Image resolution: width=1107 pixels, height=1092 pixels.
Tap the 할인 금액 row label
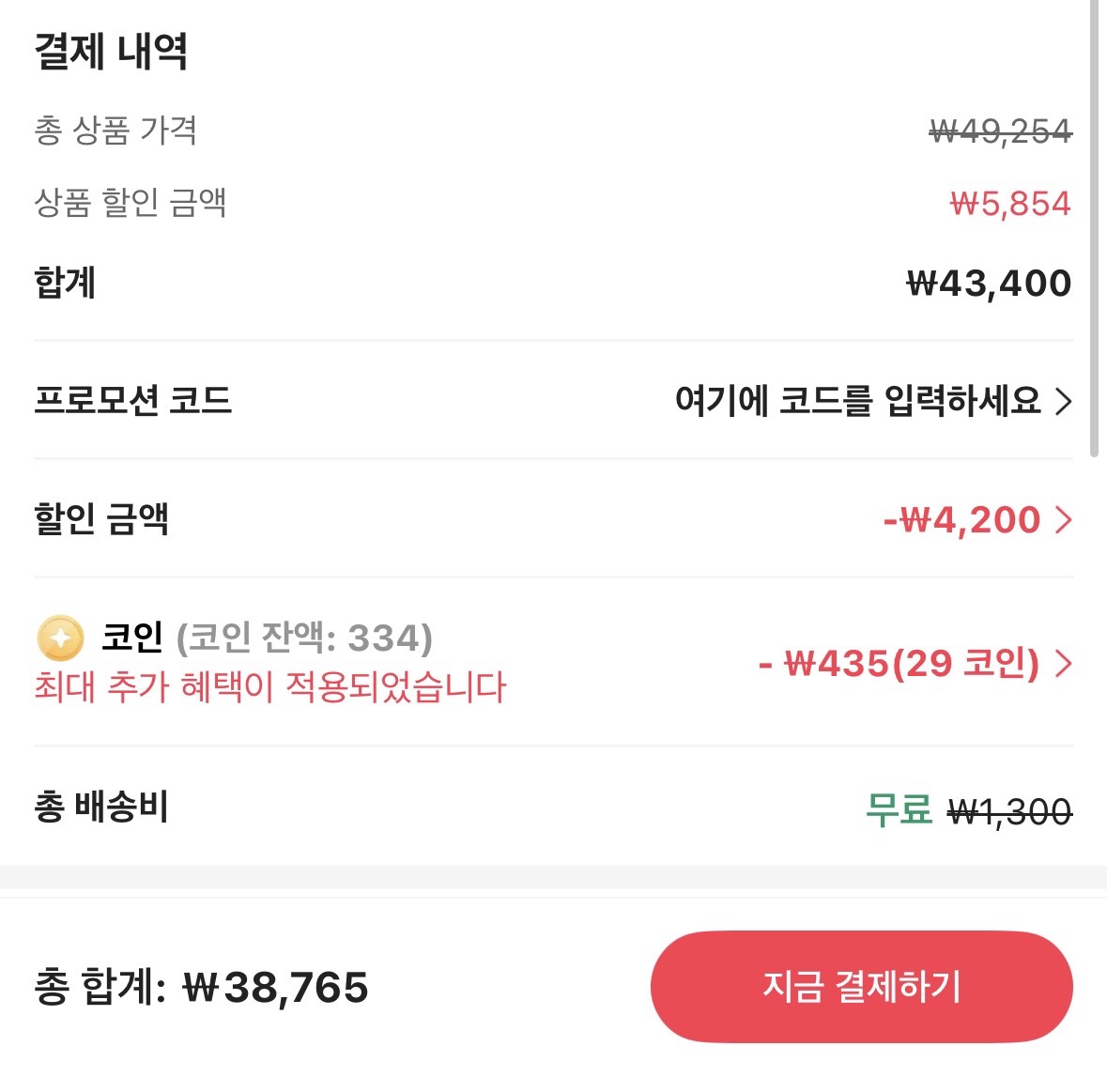(101, 519)
